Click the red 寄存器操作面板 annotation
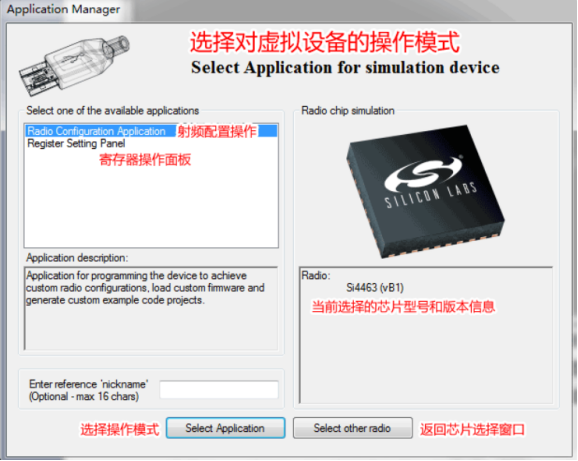Viewport: 578px width, 461px height. tap(145, 160)
